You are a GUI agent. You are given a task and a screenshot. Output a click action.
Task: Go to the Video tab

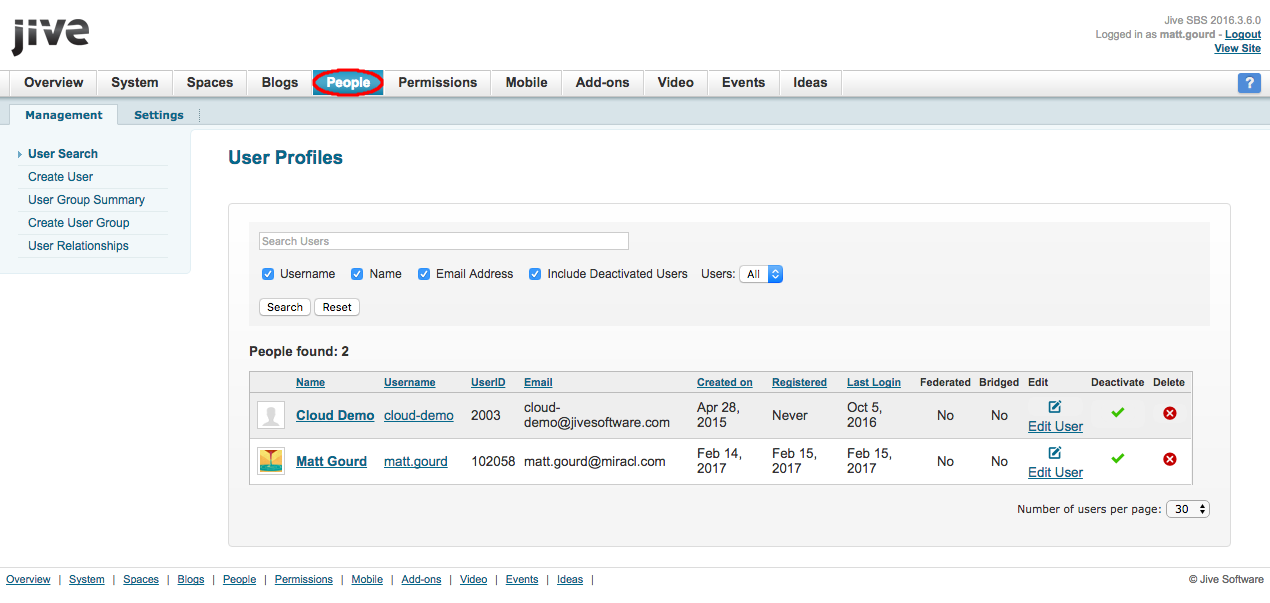(676, 83)
